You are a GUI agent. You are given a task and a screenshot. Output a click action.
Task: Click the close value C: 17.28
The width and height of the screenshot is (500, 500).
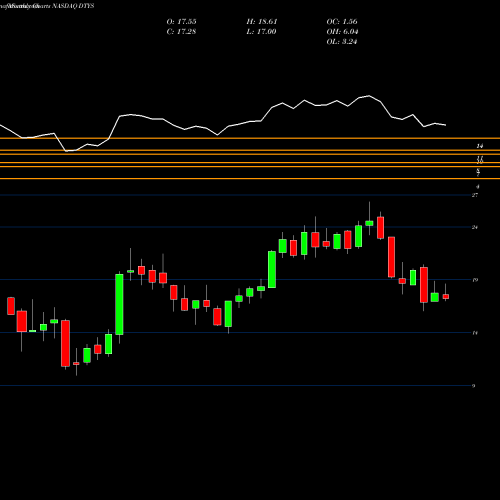pos(181,32)
